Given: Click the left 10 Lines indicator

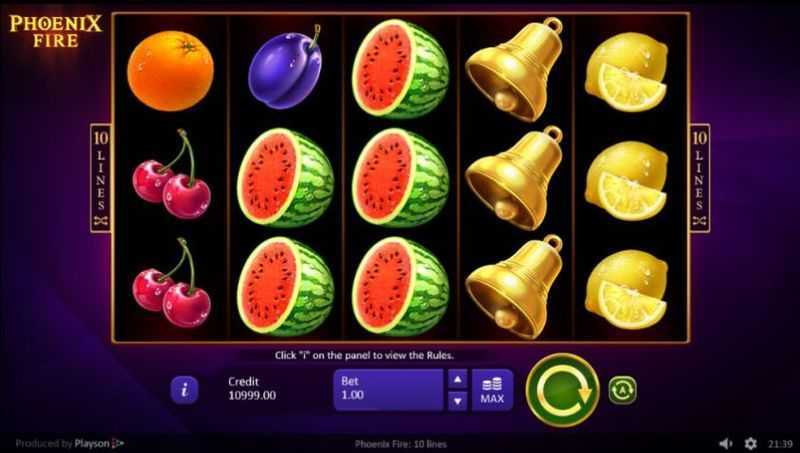Looking at the screenshot, I should 101,178.
